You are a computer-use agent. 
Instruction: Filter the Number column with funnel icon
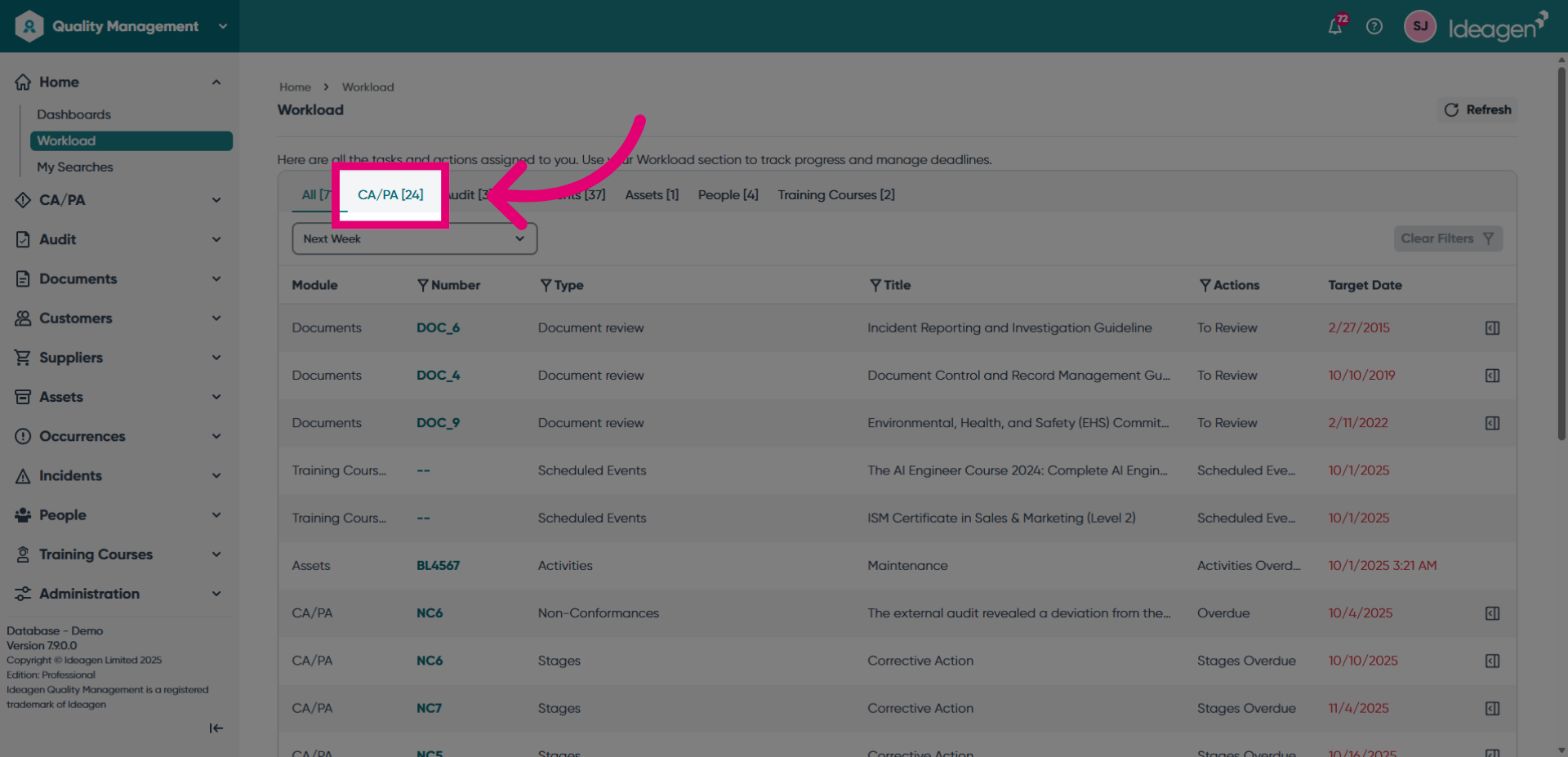point(423,285)
